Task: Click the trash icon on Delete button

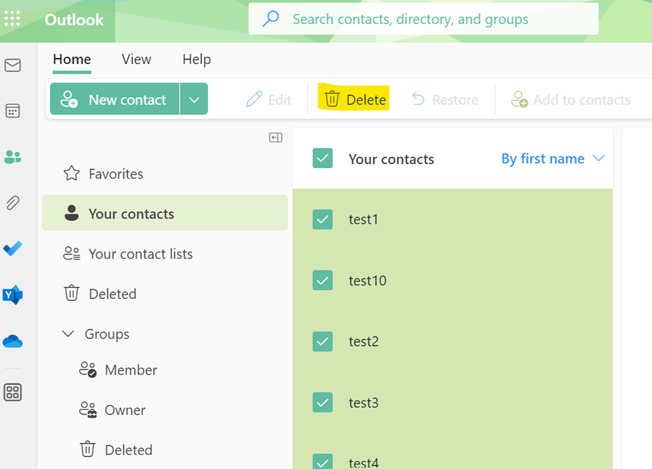Action: pos(332,99)
